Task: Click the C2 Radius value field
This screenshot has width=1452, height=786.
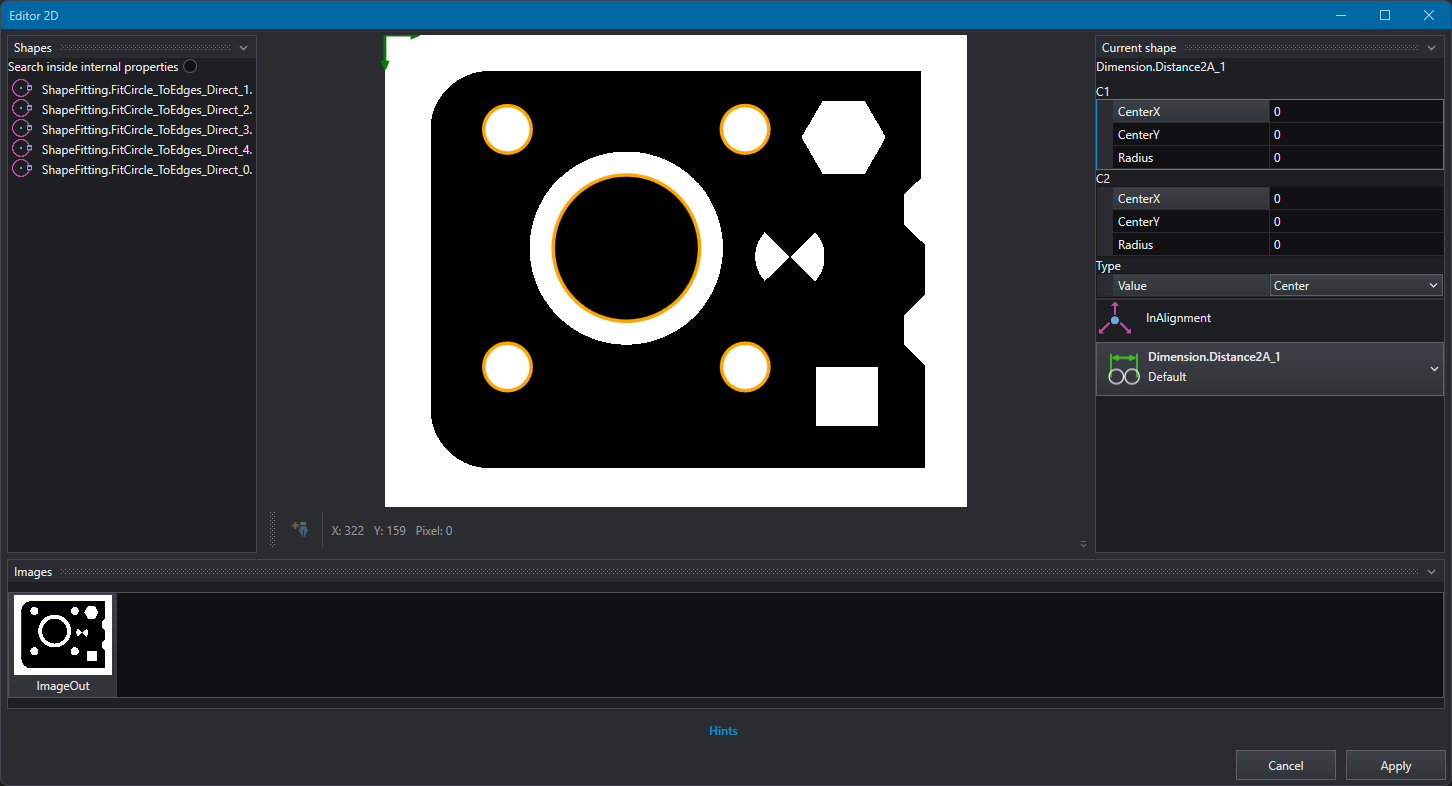Action: (1356, 245)
